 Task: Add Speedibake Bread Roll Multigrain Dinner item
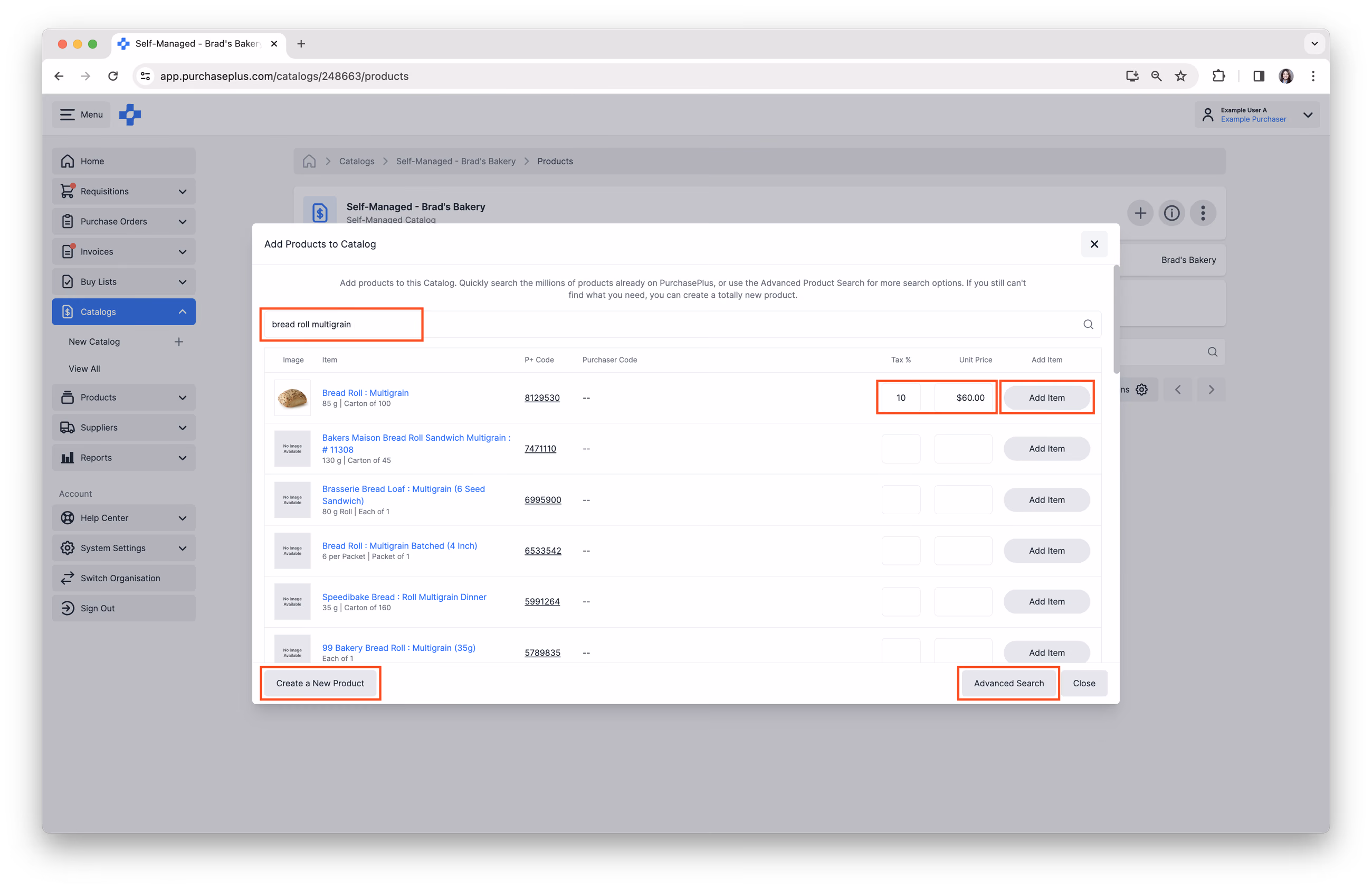tap(1046, 601)
